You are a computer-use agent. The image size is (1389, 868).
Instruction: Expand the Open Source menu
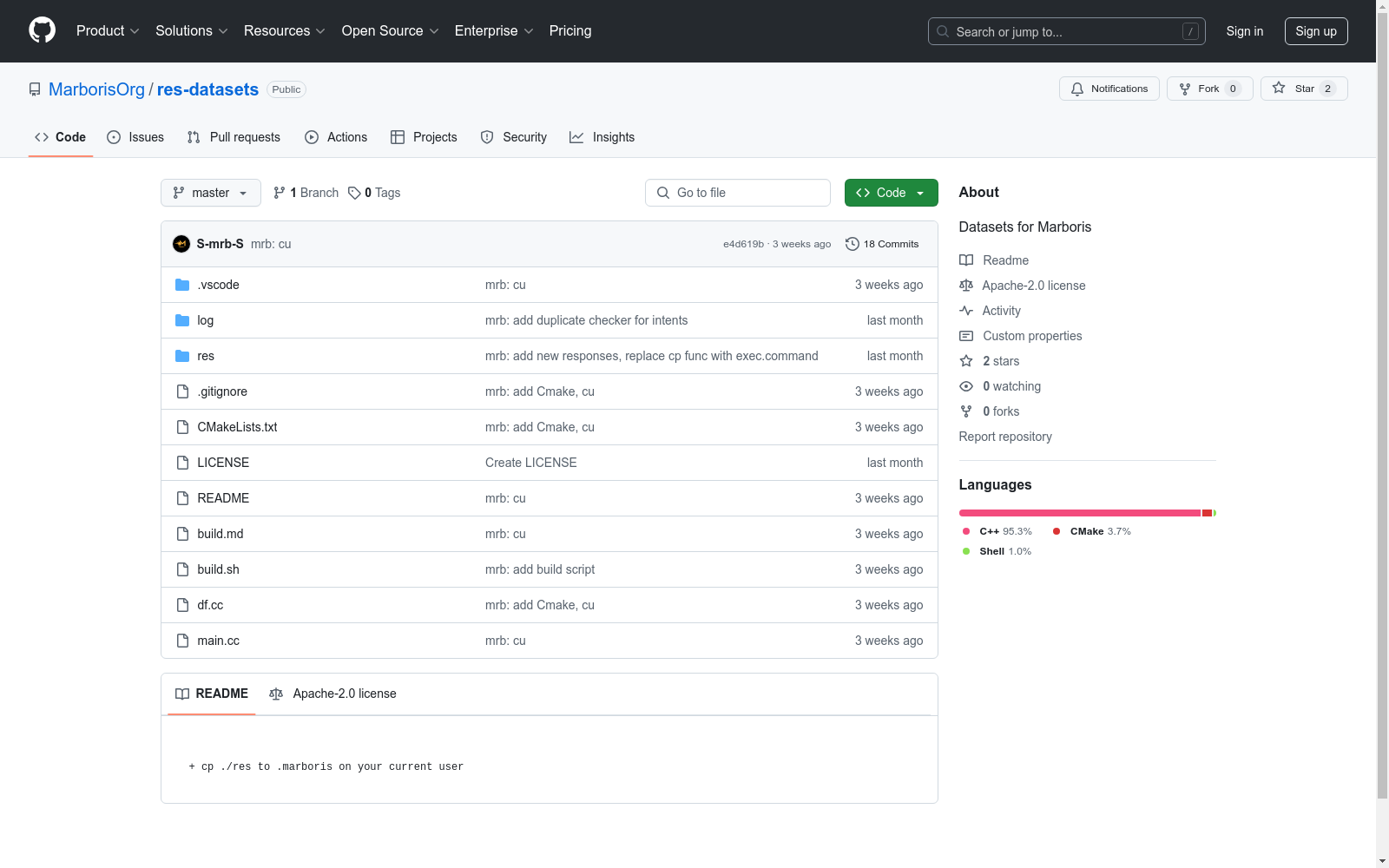tap(391, 31)
